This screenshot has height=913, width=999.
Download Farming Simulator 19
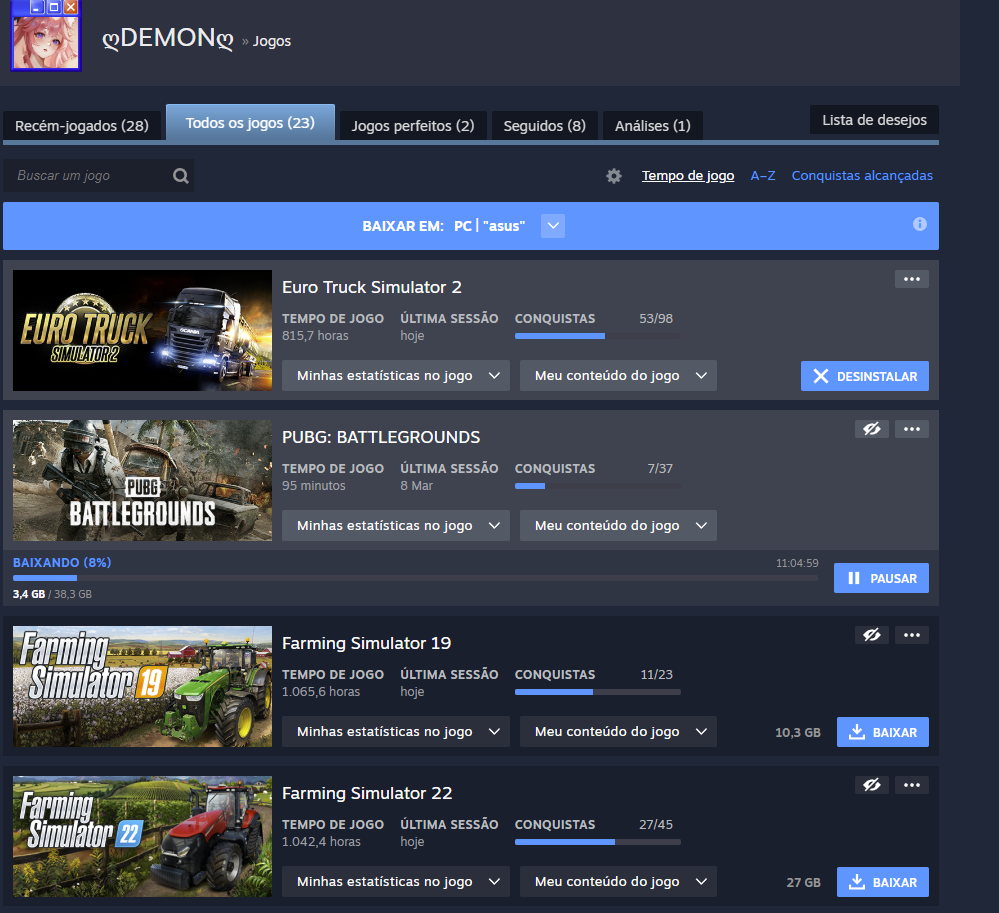coord(882,732)
